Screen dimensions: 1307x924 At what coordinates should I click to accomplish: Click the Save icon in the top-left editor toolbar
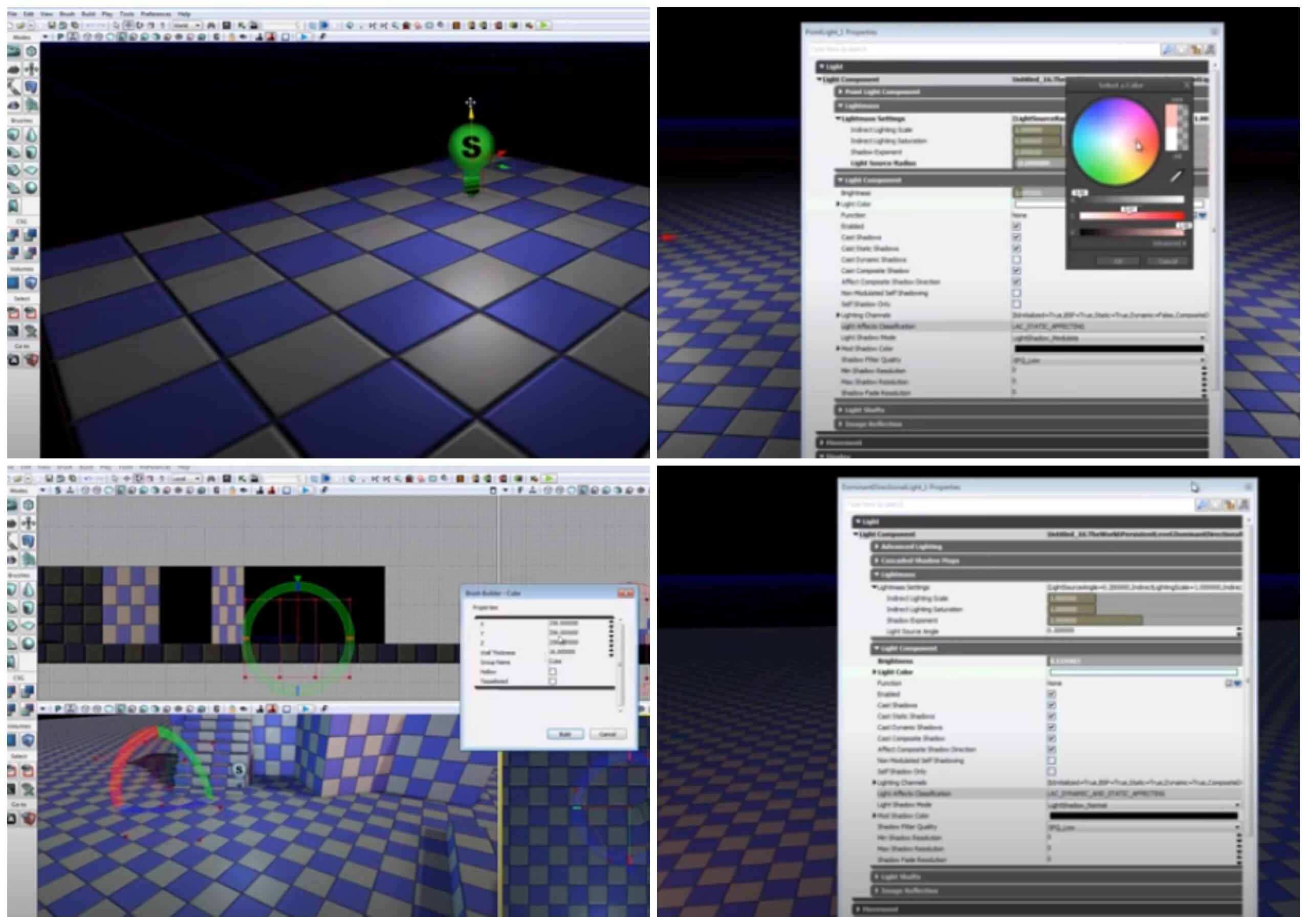click(51, 25)
